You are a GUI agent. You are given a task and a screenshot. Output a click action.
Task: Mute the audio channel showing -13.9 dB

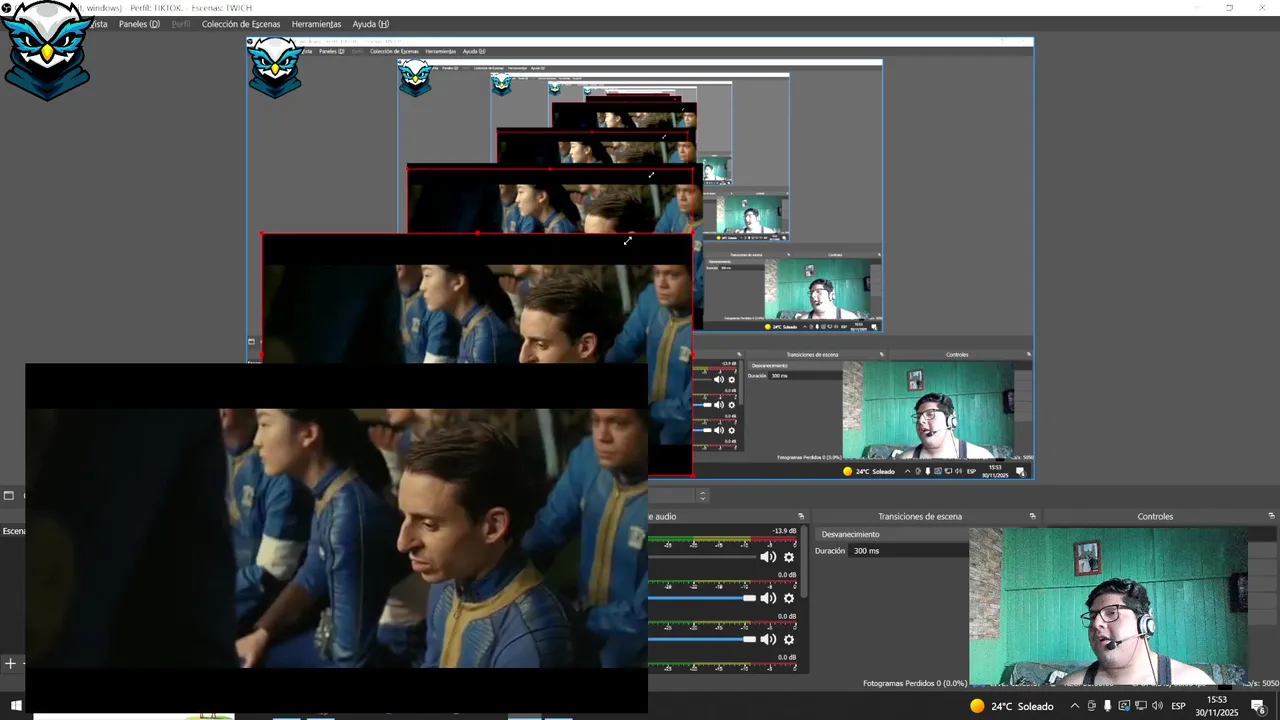coord(768,557)
